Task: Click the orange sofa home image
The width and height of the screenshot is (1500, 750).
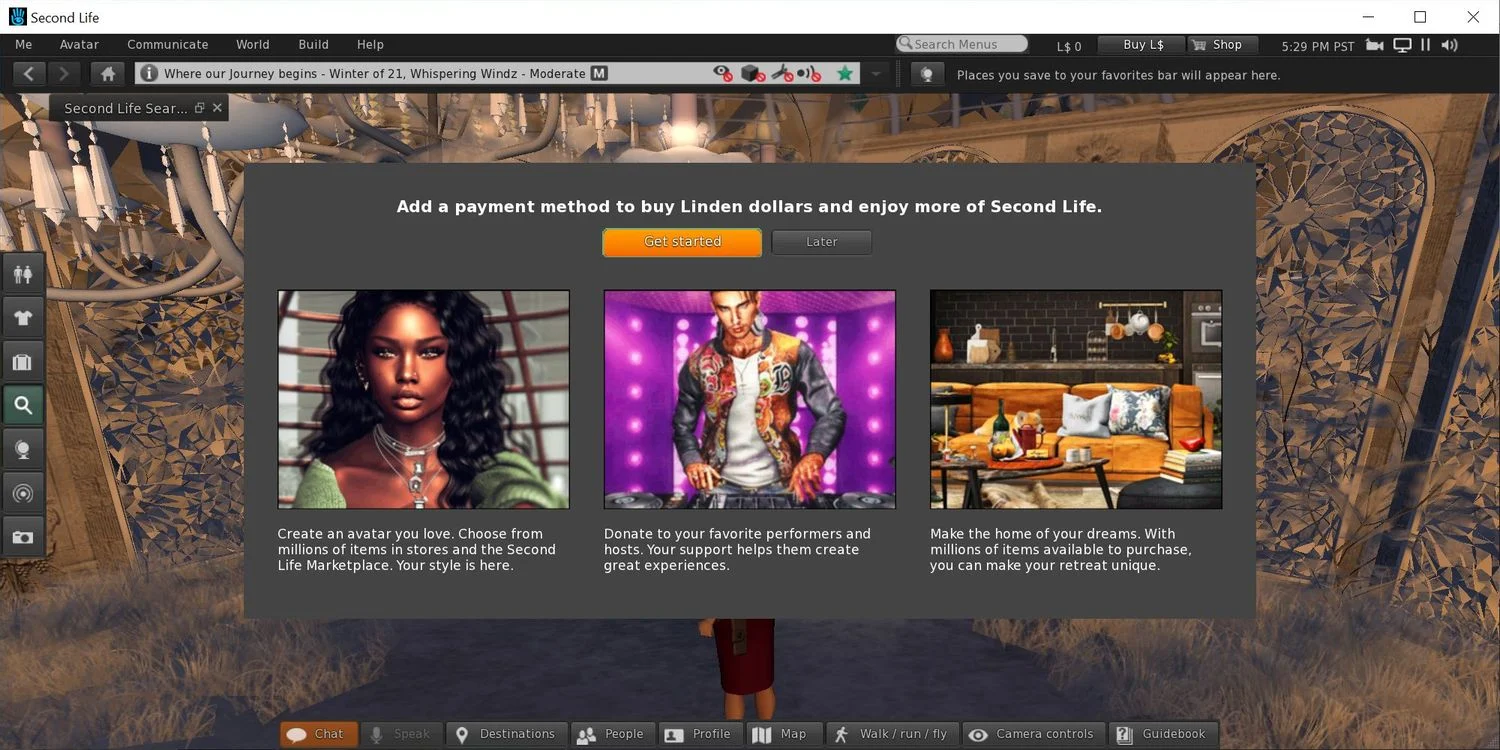Action: point(1076,400)
